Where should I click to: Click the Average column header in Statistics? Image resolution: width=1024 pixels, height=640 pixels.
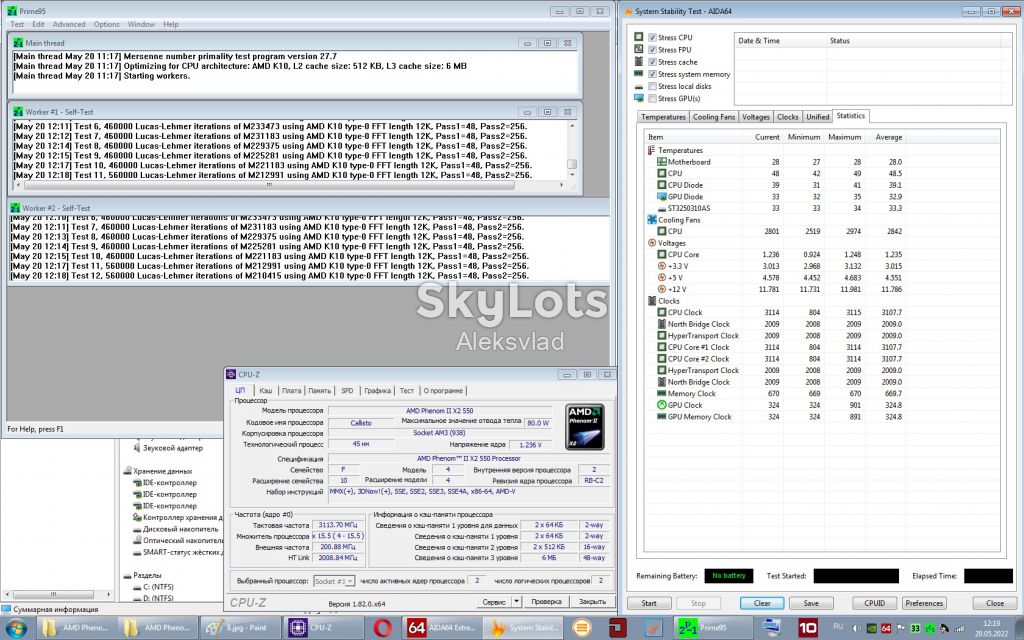tap(889, 137)
